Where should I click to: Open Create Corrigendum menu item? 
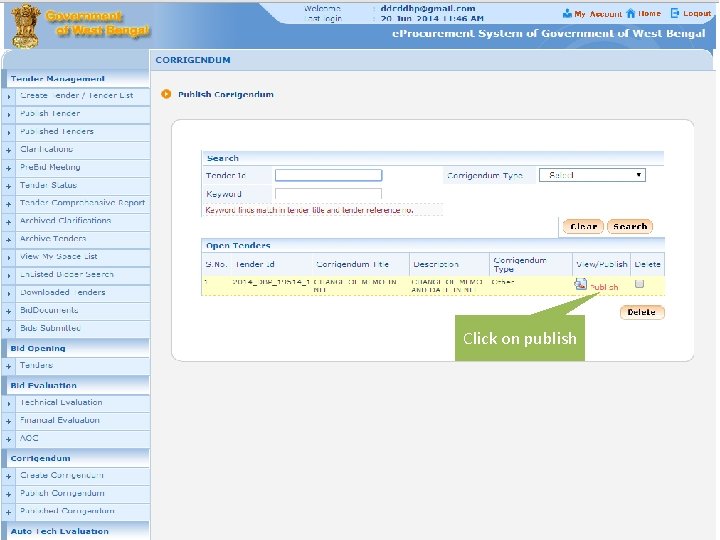tap(62, 475)
